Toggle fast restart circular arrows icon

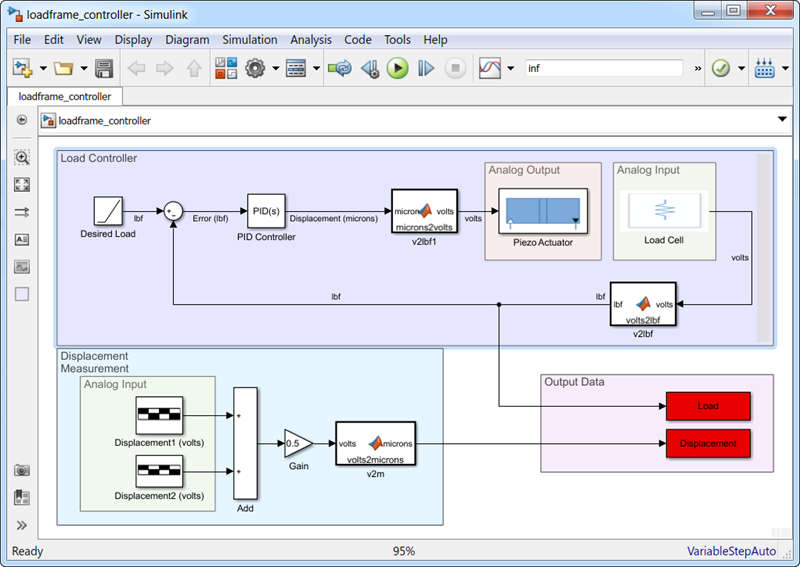[x=341, y=69]
